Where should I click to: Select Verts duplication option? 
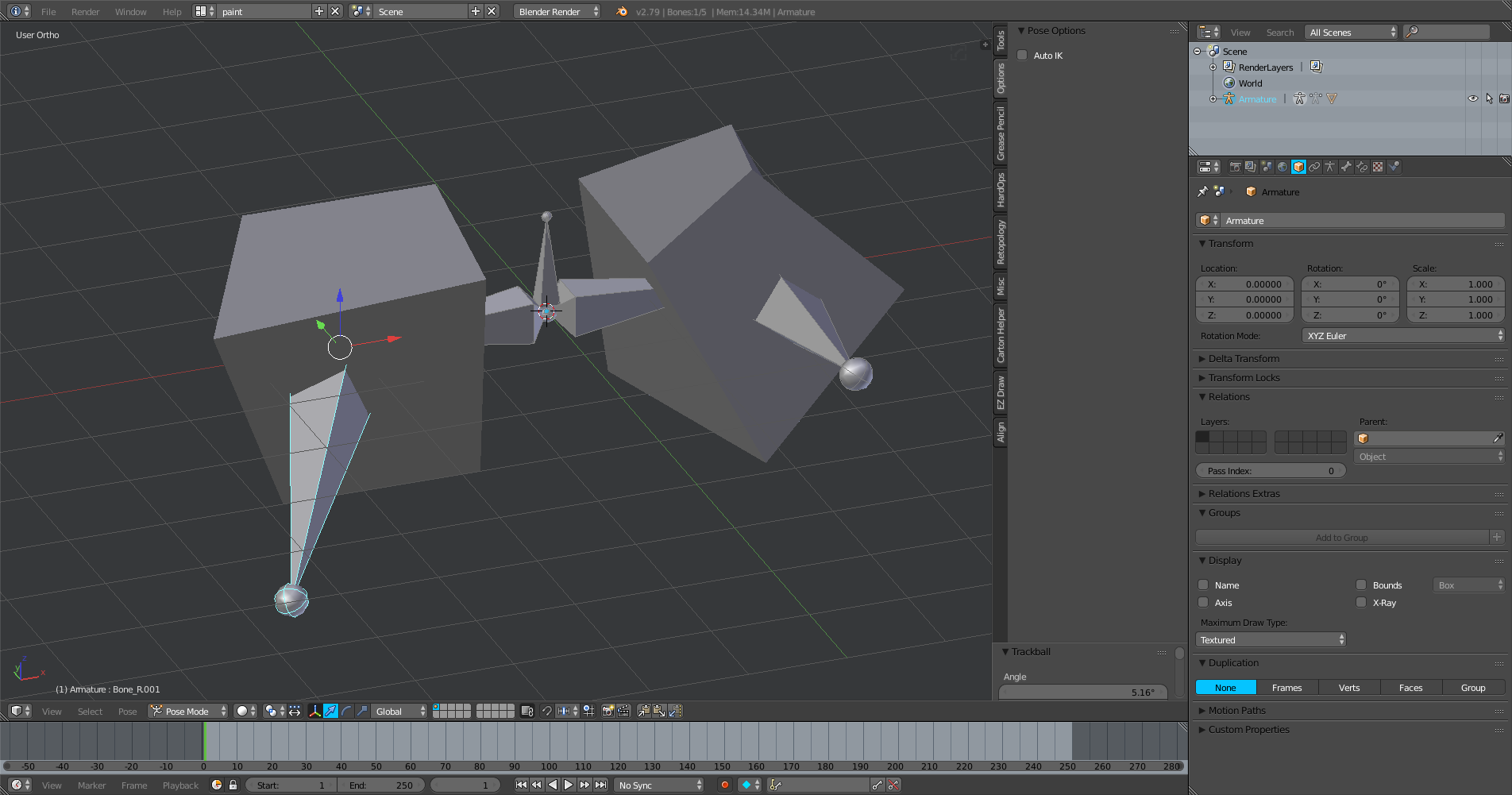click(x=1349, y=688)
